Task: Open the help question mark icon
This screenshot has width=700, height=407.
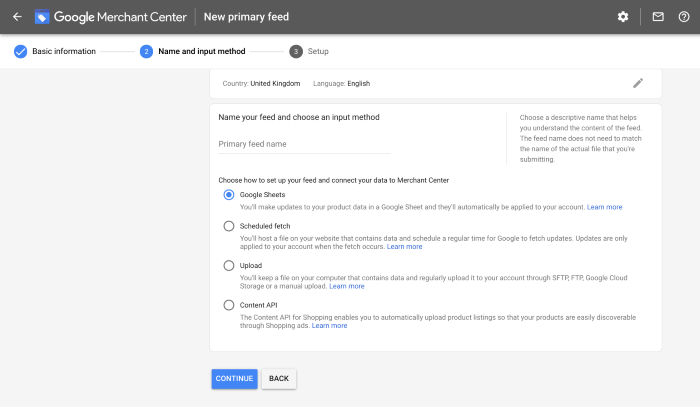Action: click(684, 17)
